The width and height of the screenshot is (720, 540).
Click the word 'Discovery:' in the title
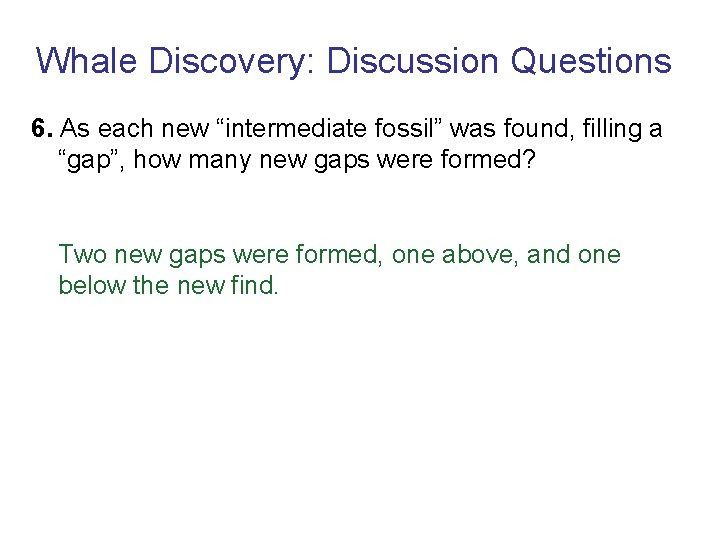[x=232, y=61]
